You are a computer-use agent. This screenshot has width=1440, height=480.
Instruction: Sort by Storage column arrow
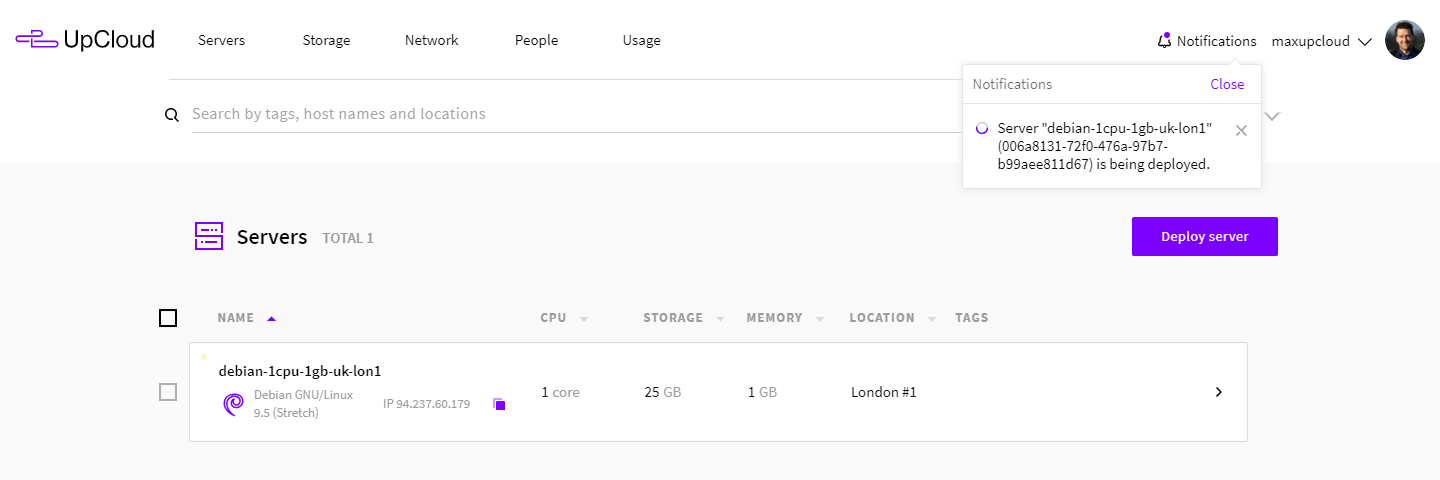point(721,319)
